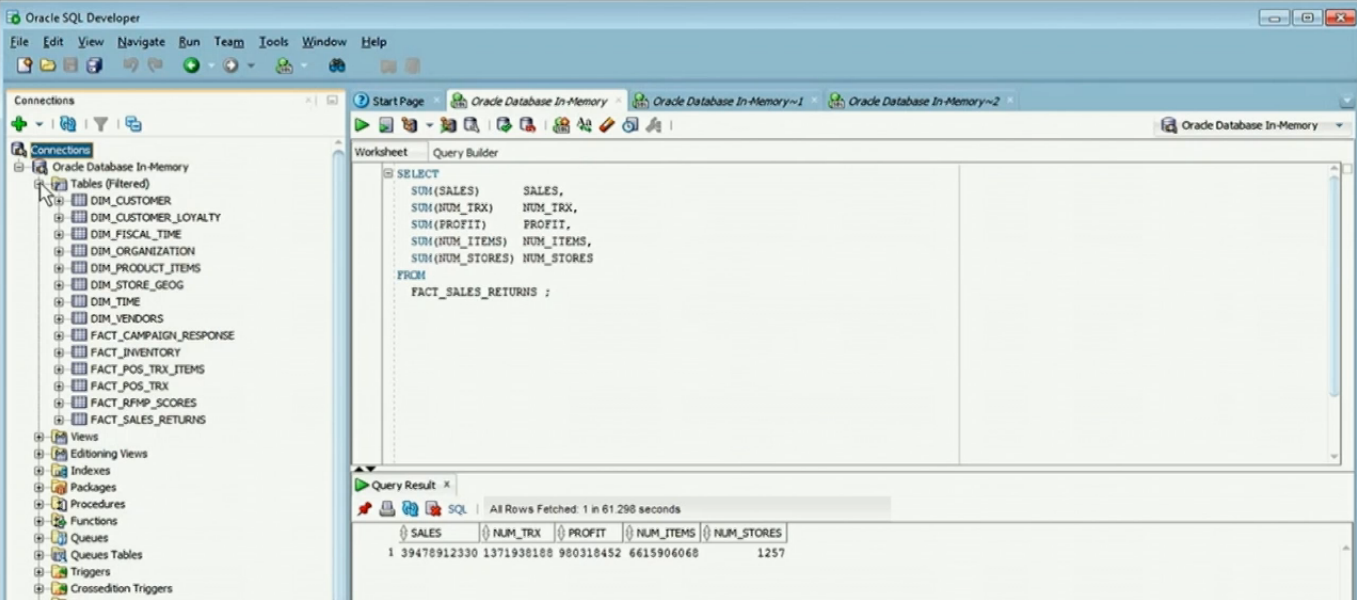
Task: Click the Unshared SQL Worksheet icon
Action: click(561, 125)
